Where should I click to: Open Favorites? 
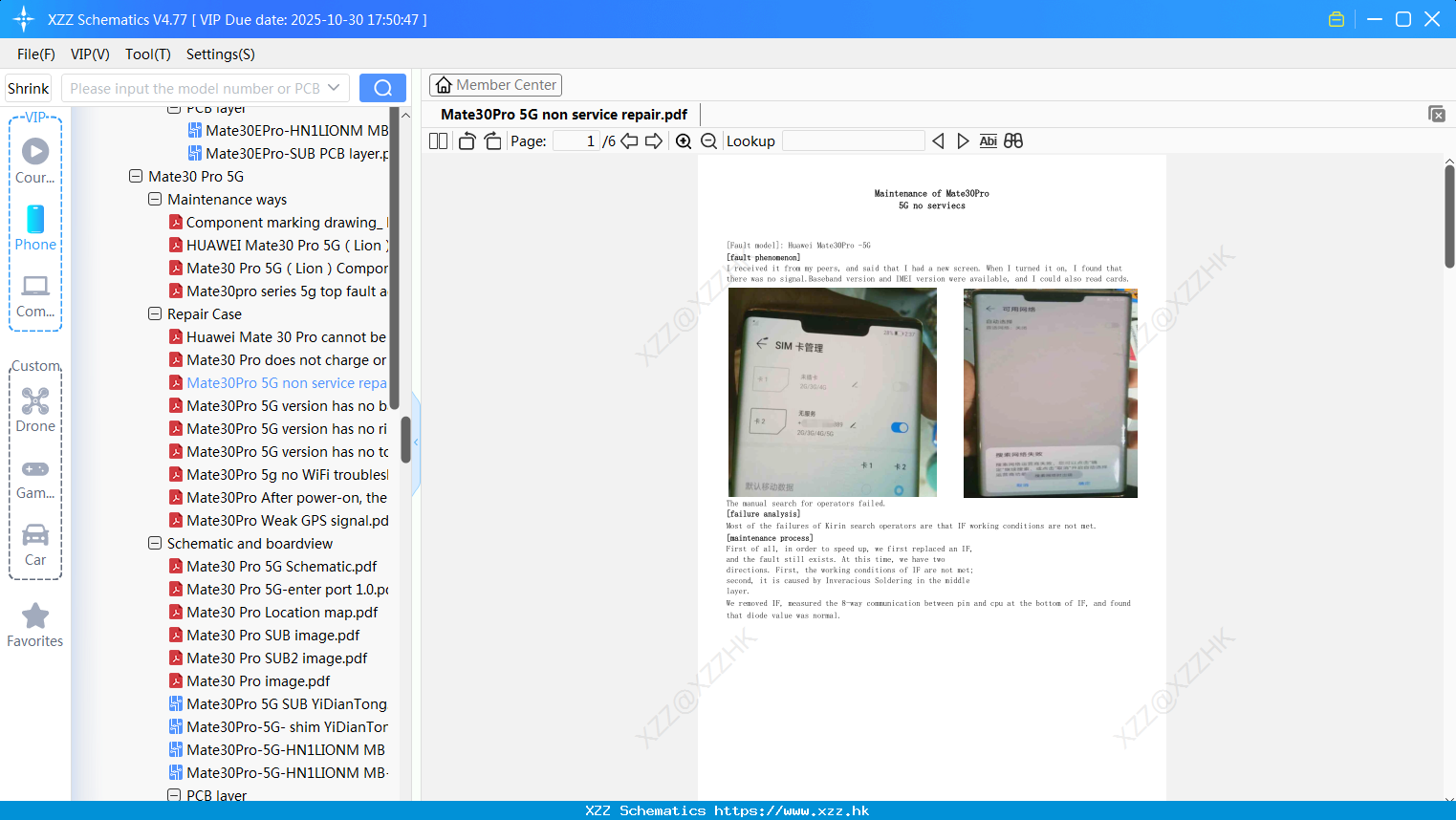pyautogui.click(x=35, y=625)
